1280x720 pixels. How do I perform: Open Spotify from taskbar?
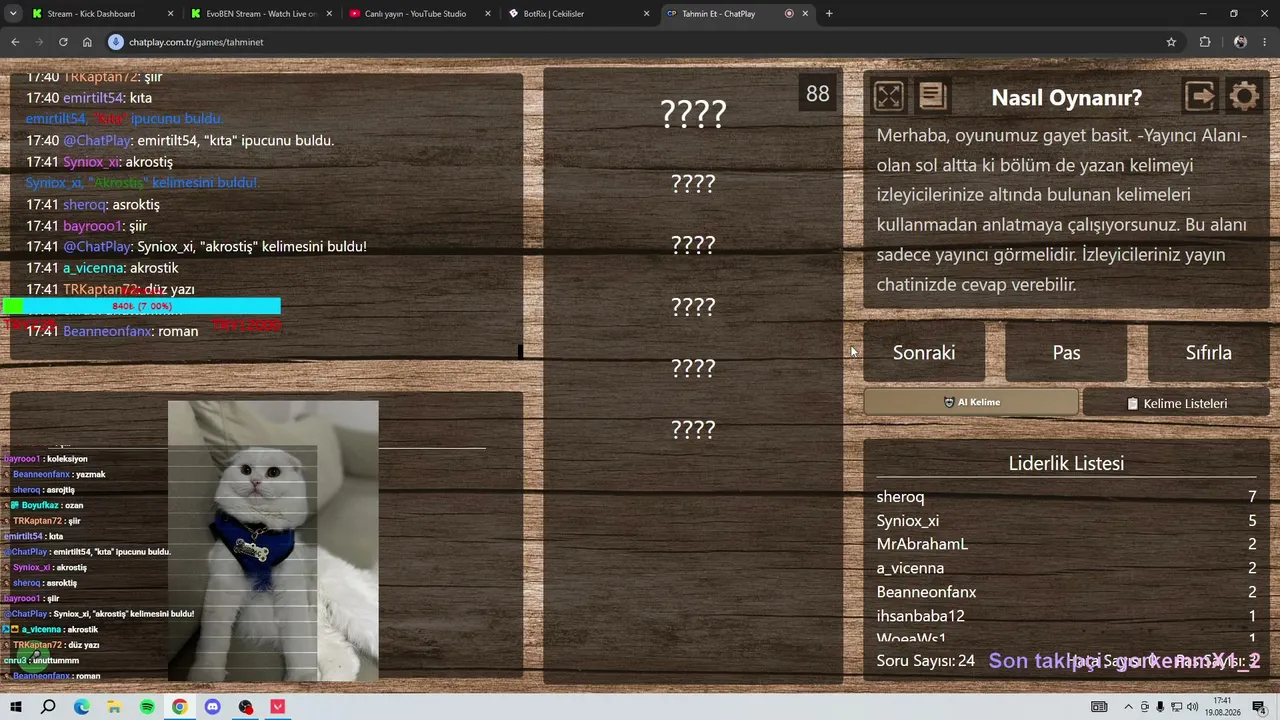(147, 707)
